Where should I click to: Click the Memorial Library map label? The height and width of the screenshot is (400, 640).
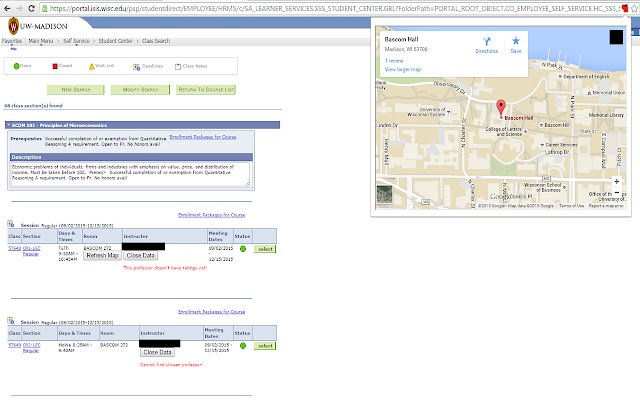[x=606, y=115]
